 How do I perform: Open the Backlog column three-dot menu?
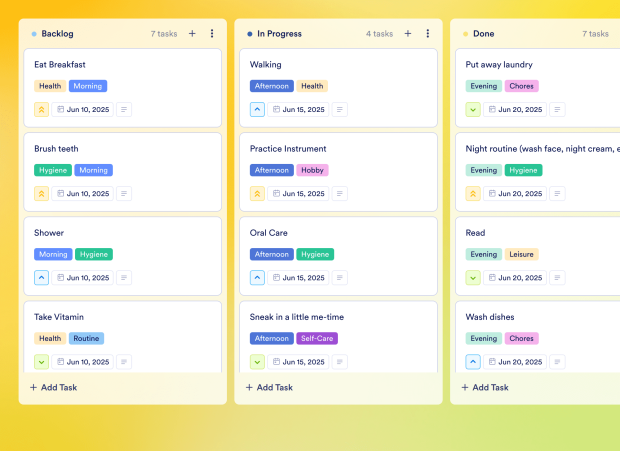point(212,34)
